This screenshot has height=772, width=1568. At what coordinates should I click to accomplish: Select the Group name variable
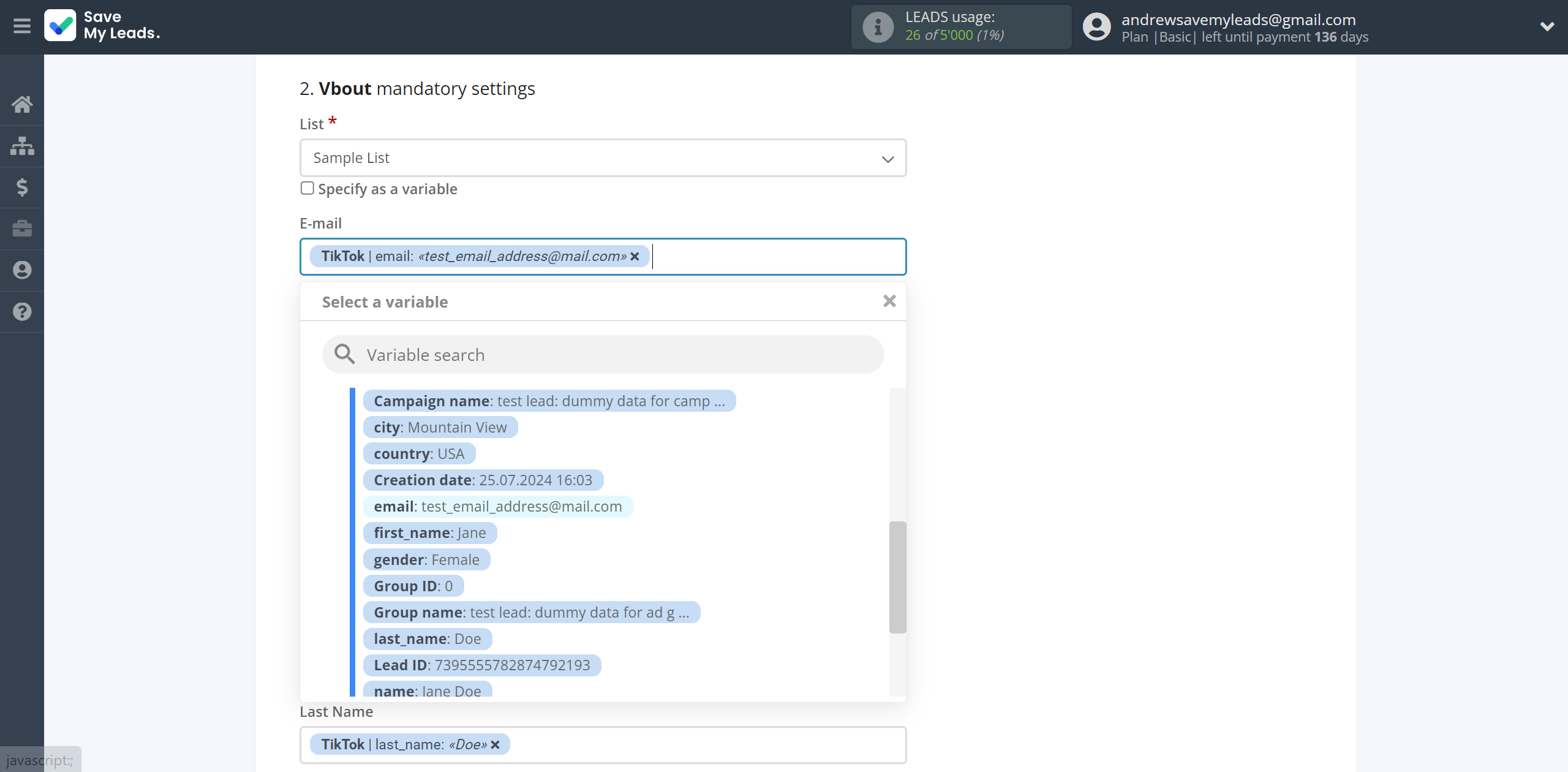tap(532, 613)
